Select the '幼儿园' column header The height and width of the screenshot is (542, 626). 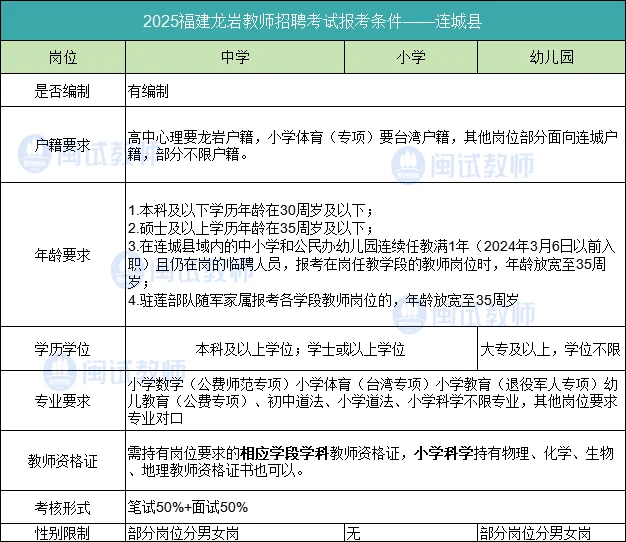pyautogui.click(x=551, y=57)
